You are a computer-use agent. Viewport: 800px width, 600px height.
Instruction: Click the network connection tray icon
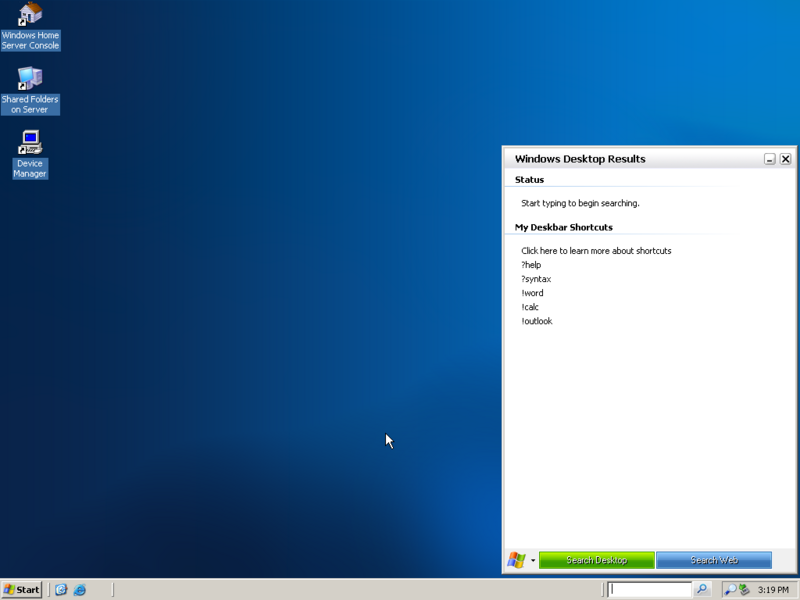pos(744,590)
